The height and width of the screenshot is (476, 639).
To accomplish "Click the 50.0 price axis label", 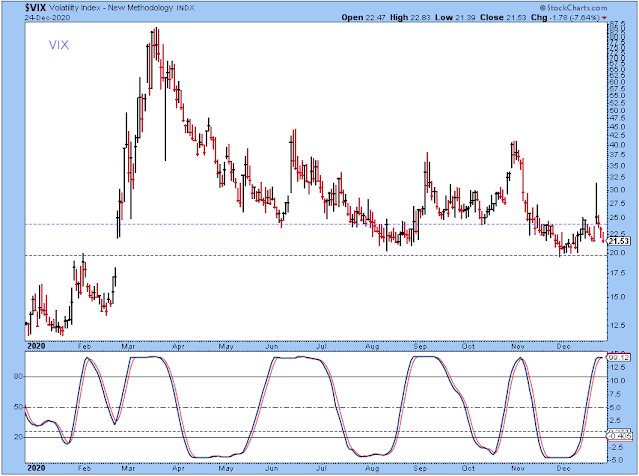I will click(617, 110).
